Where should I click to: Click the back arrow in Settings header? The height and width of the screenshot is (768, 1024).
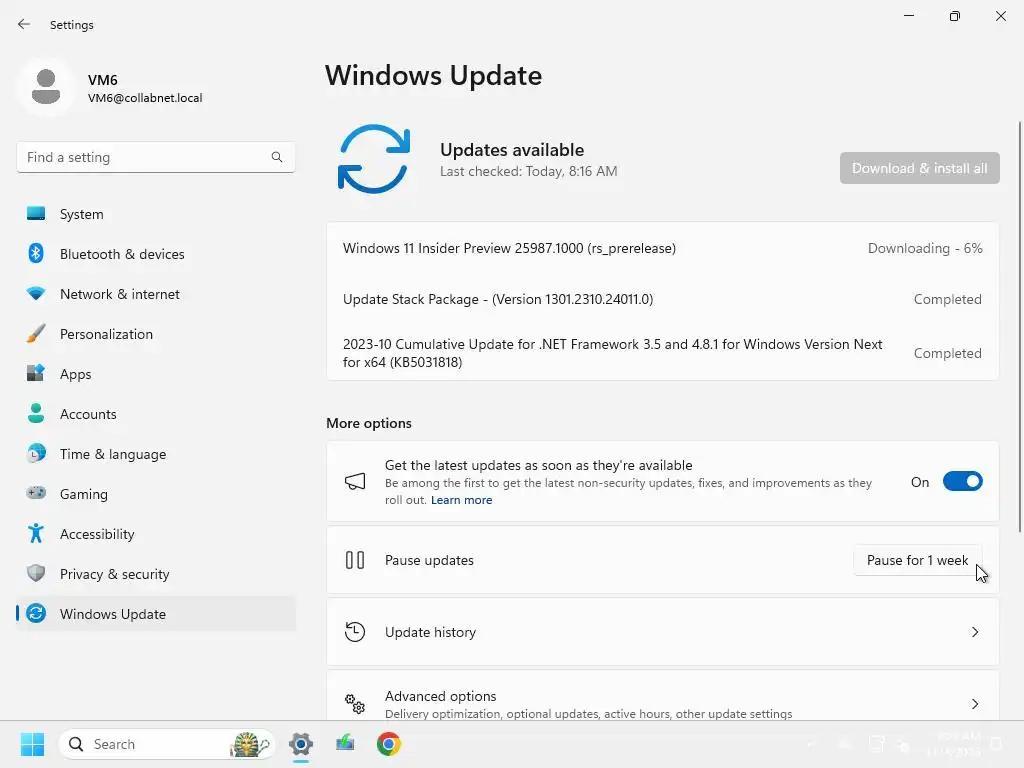(24, 24)
